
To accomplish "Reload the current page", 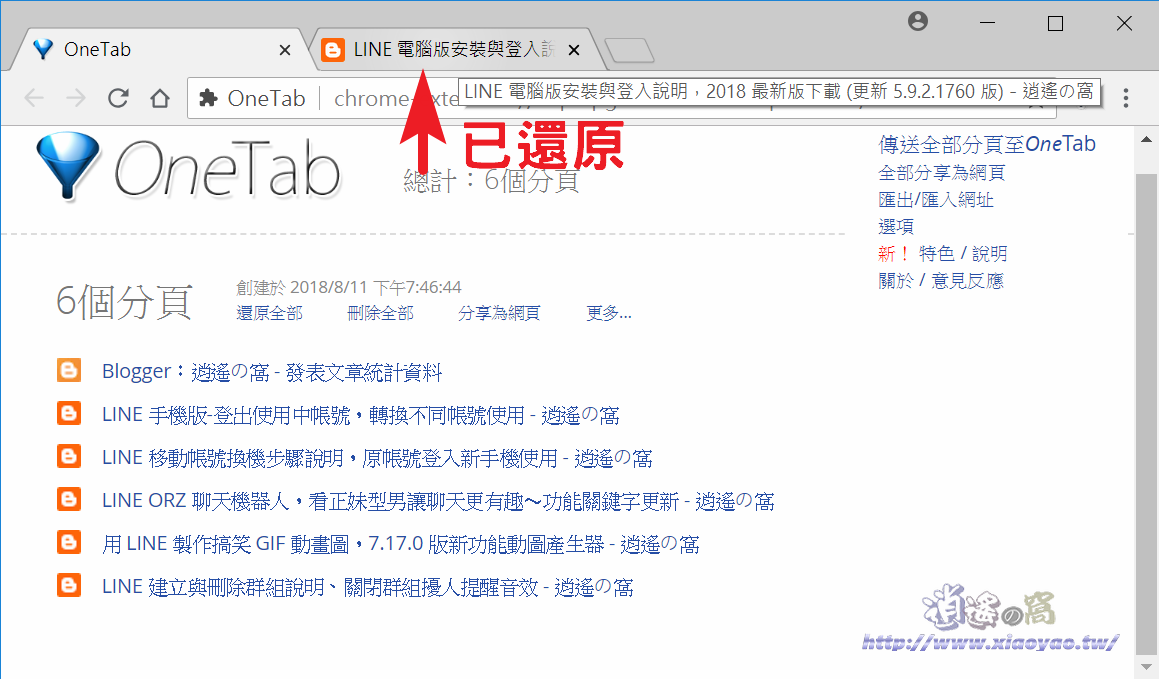I will point(118,98).
